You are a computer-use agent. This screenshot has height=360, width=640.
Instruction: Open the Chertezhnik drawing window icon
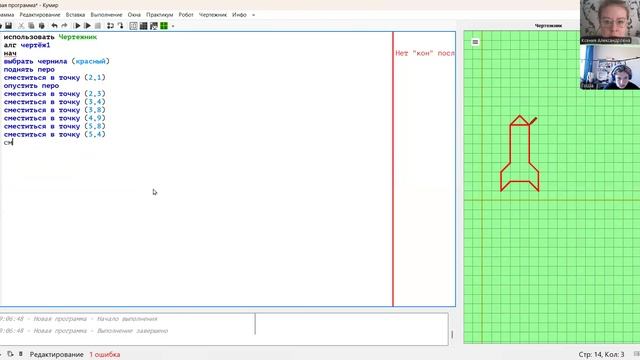click(154, 26)
